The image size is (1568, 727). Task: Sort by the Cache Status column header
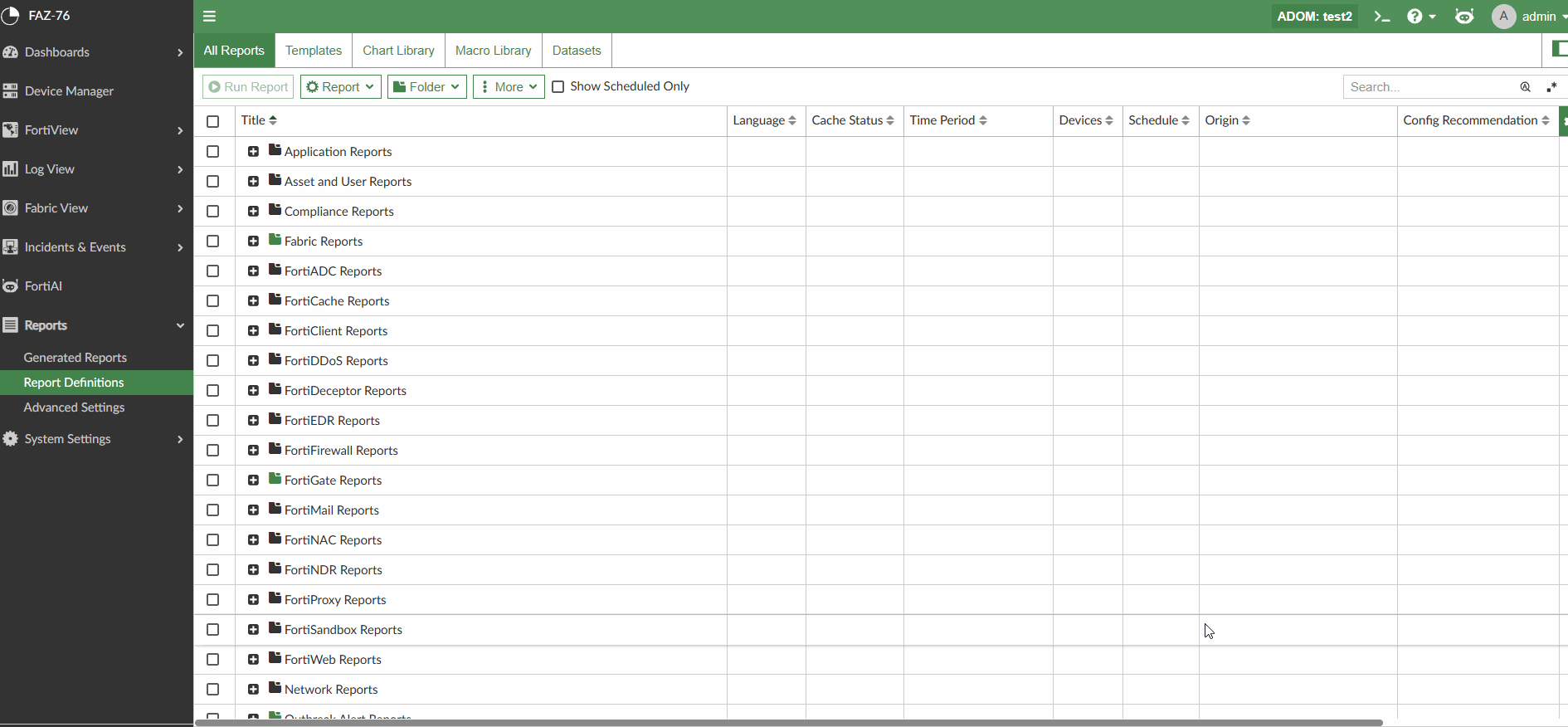853,120
